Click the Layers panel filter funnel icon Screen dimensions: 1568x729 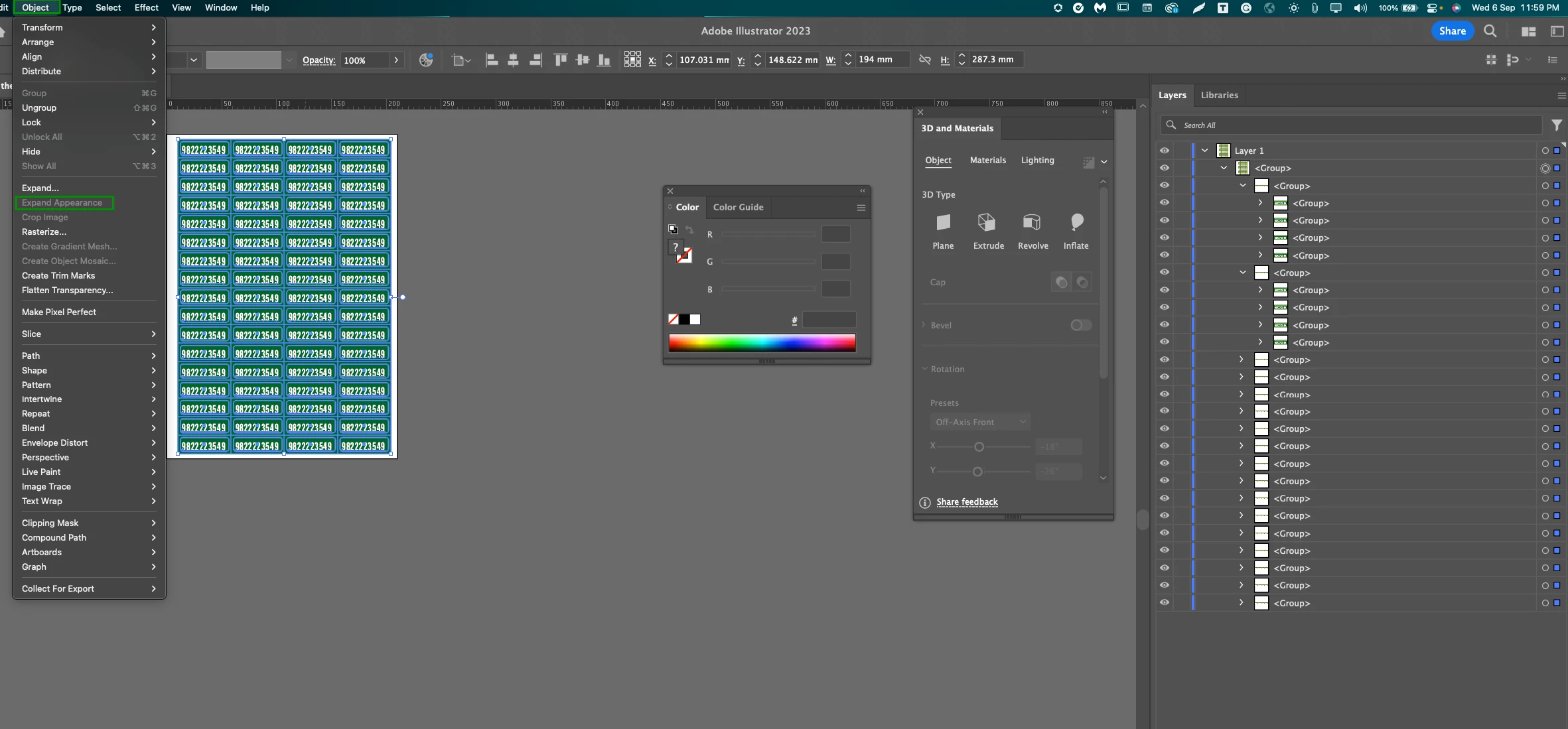coord(1557,125)
